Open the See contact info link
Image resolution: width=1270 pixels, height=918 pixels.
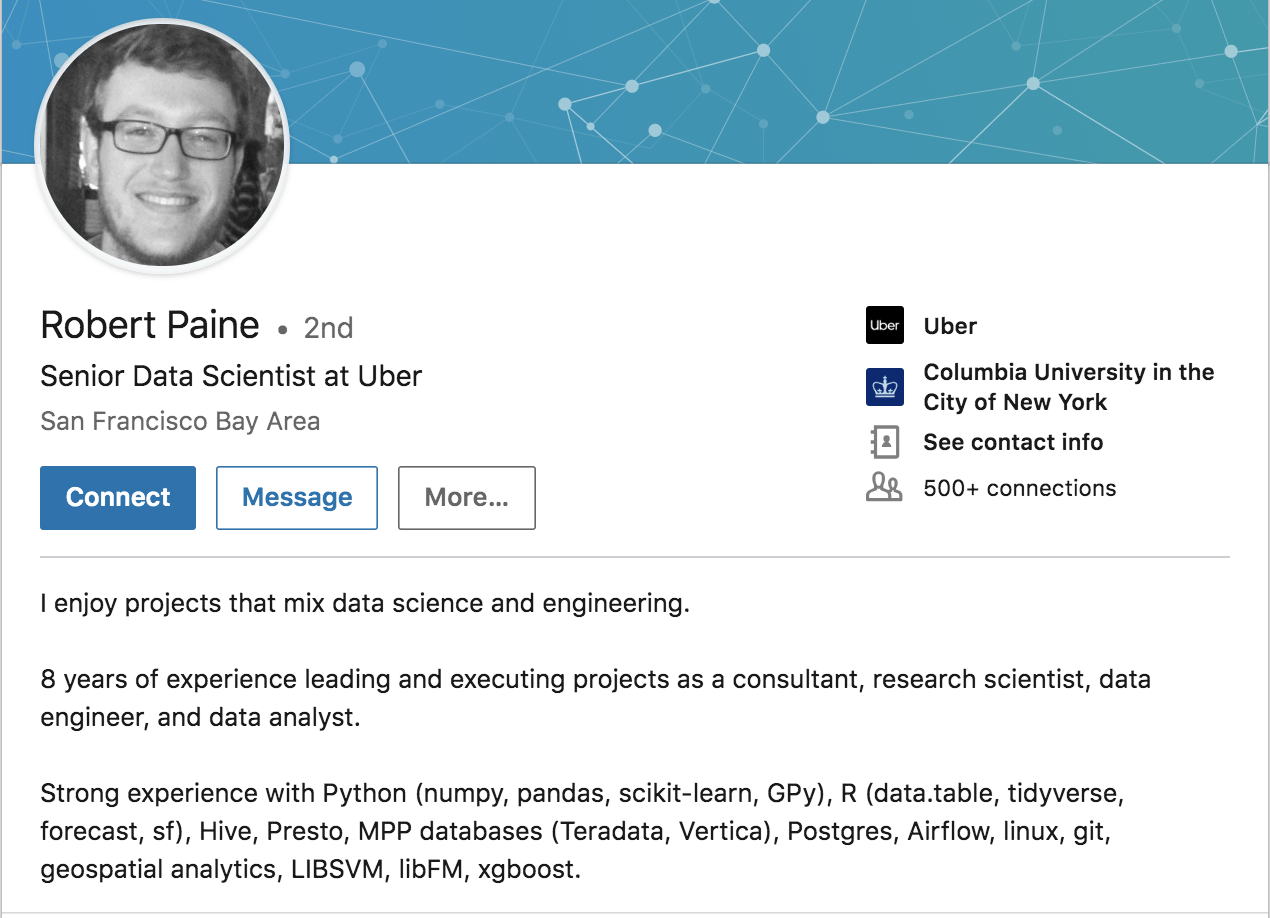click(1012, 442)
